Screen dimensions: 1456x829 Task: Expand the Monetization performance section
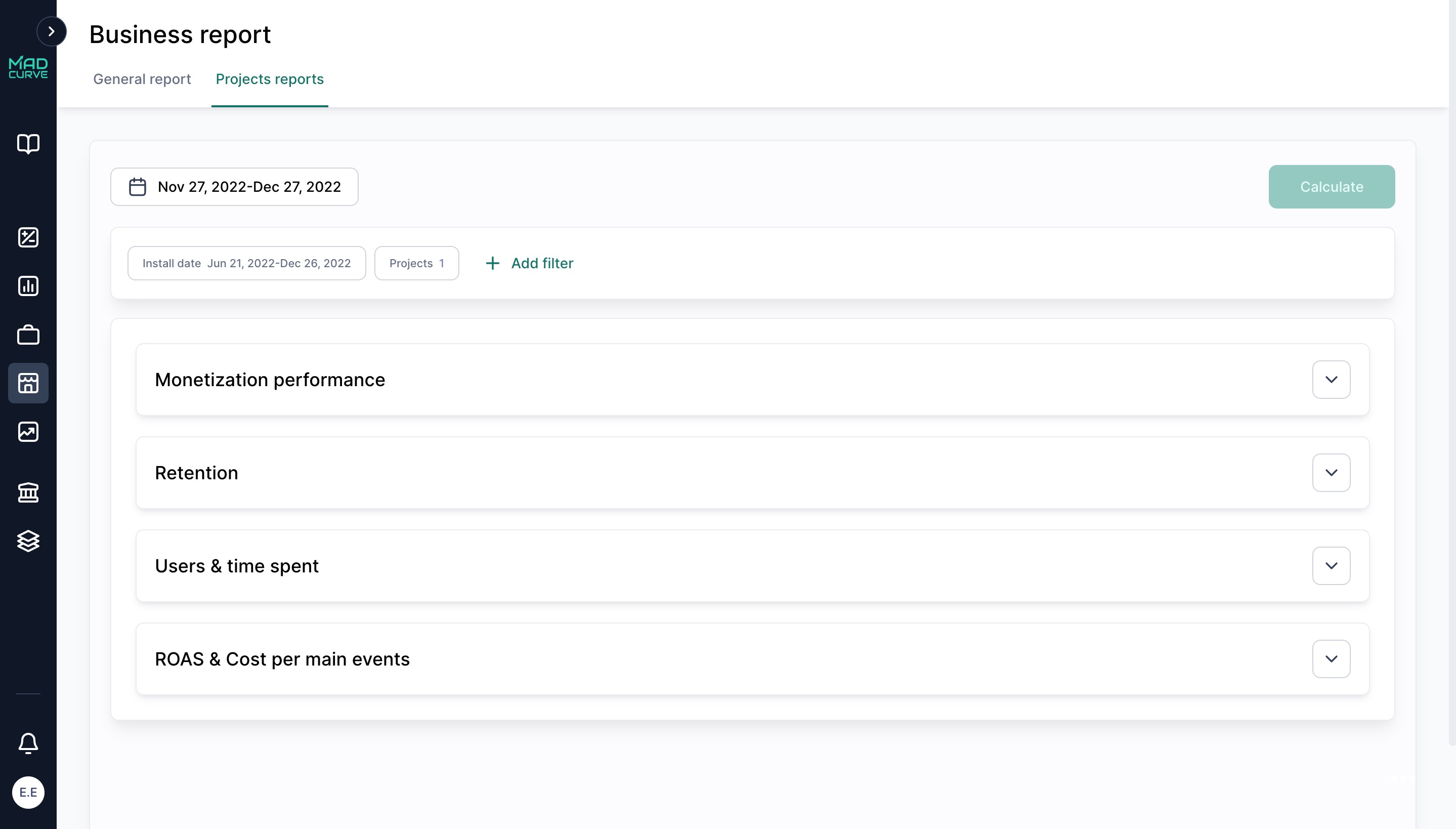point(1331,379)
